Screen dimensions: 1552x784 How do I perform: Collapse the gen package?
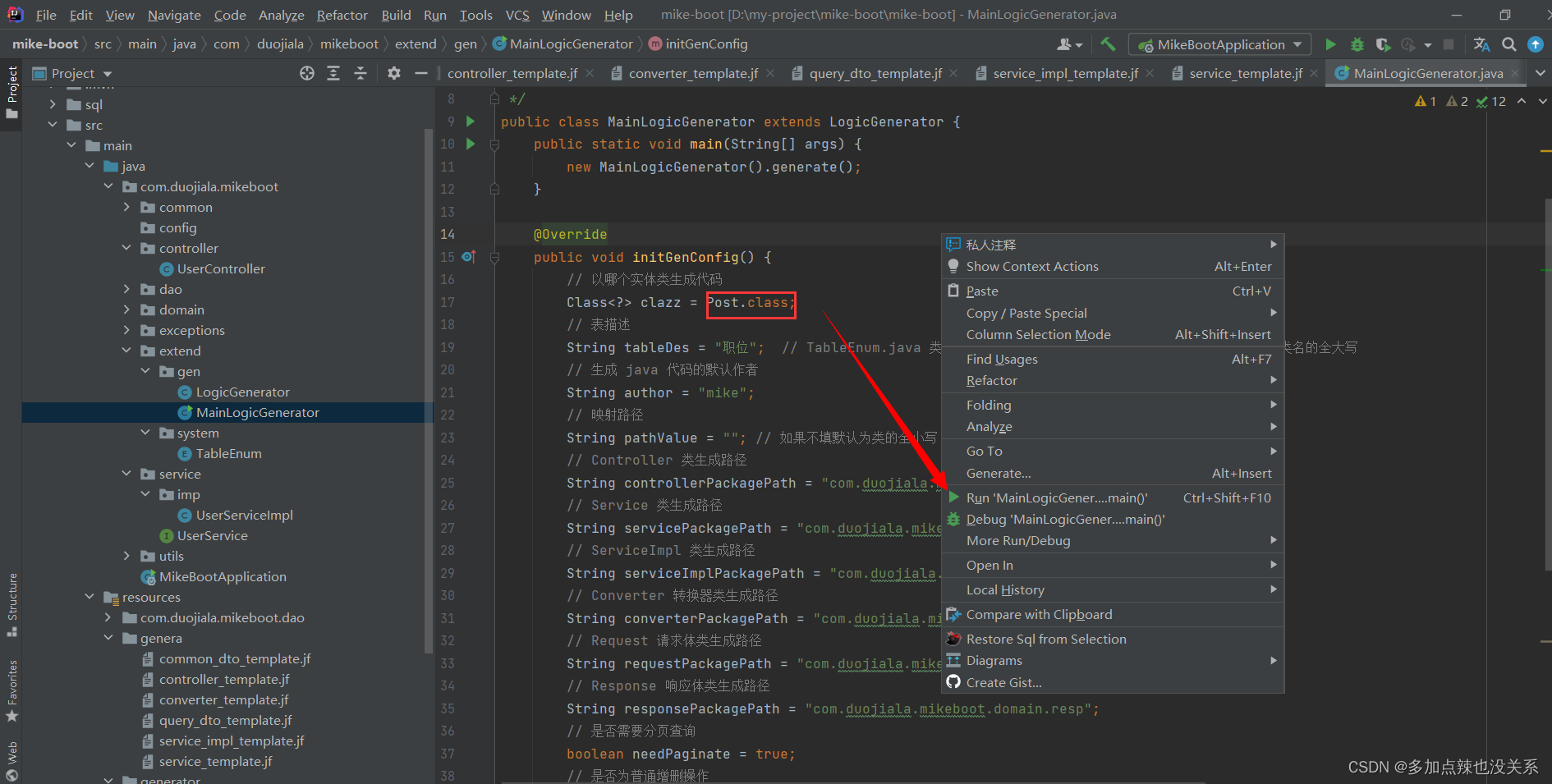click(x=145, y=371)
